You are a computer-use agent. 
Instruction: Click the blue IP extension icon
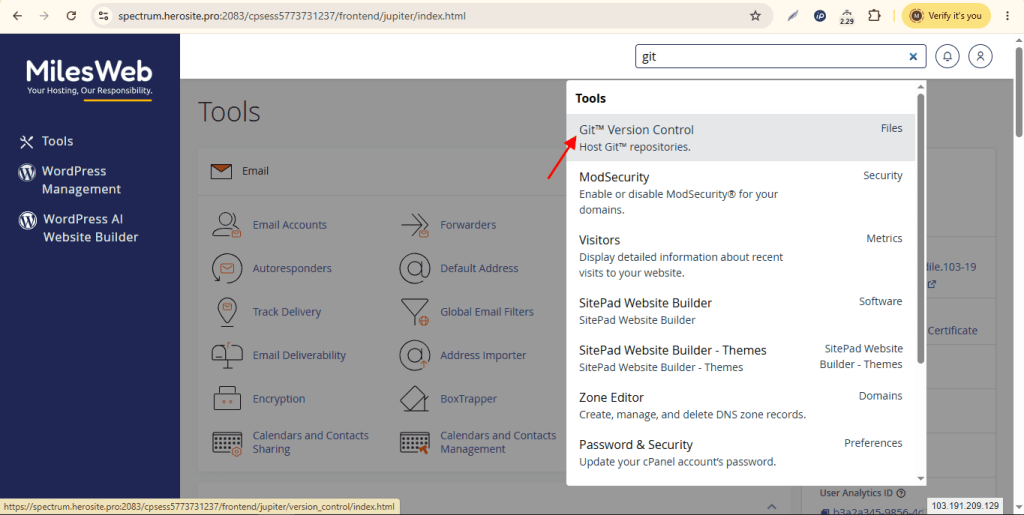[820, 16]
